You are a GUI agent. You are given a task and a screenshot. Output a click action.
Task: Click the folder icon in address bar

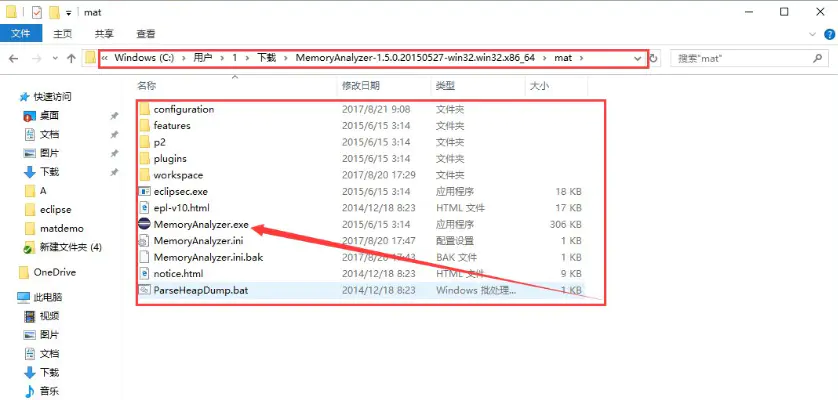(x=90, y=58)
